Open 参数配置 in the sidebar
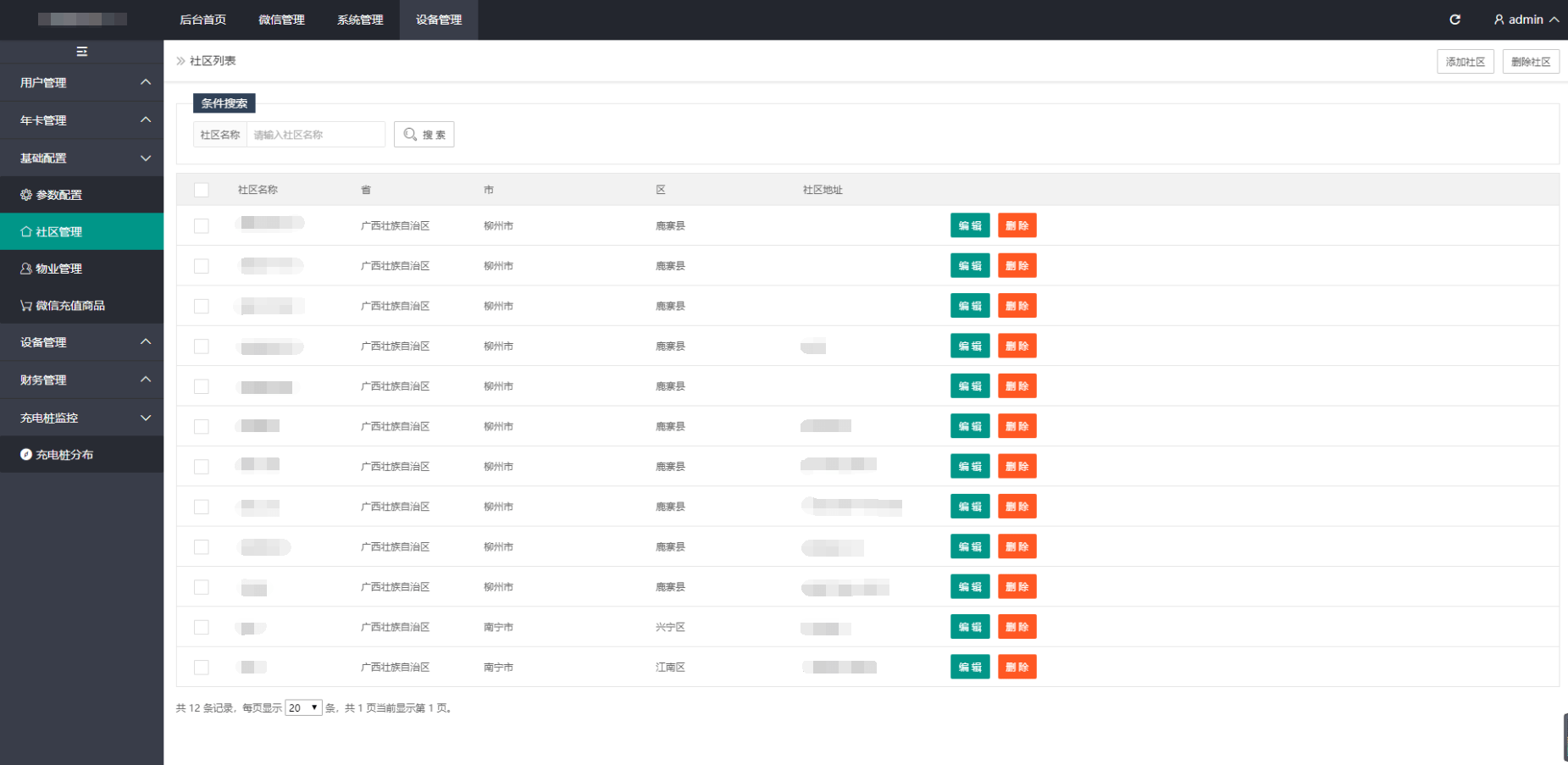The height and width of the screenshot is (765, 1568). [x=81, y=195]
